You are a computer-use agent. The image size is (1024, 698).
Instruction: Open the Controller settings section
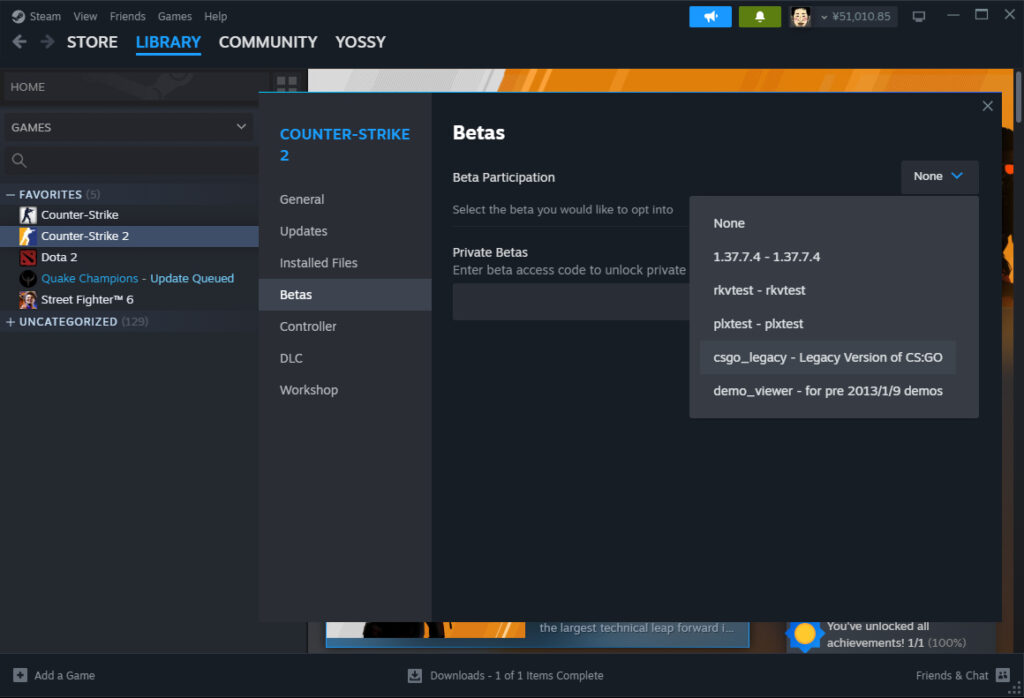tap(345, 326)
